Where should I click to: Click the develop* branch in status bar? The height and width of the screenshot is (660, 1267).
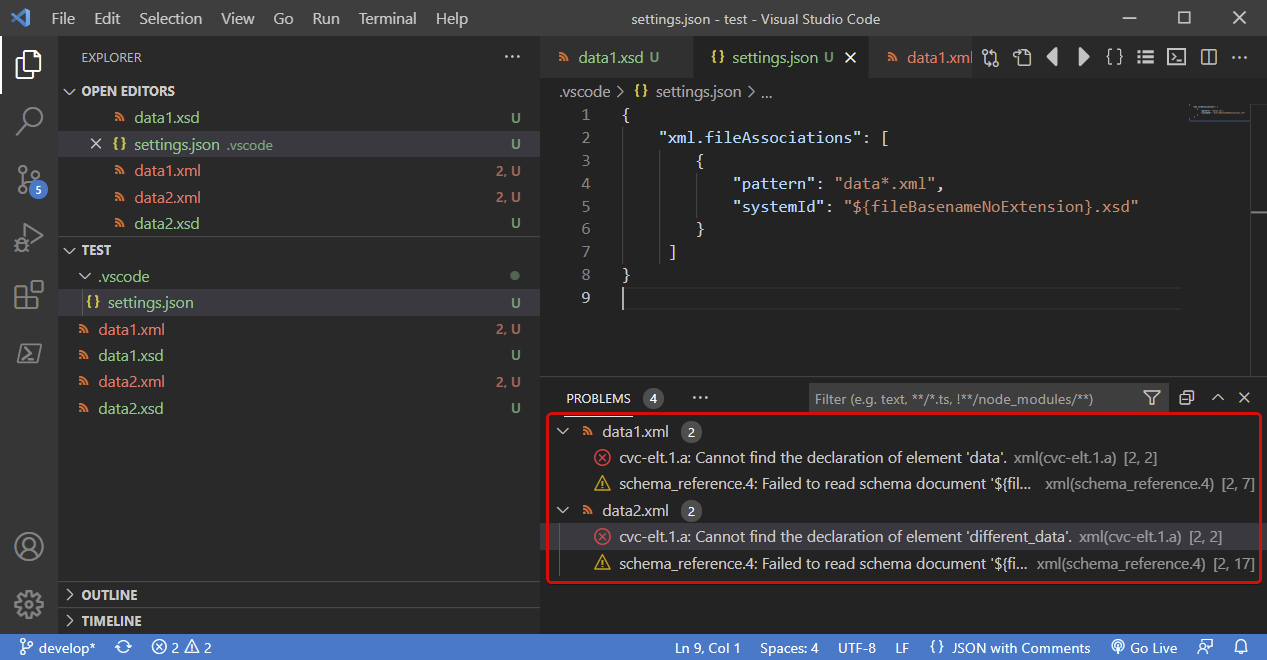(x=57, y=647)
